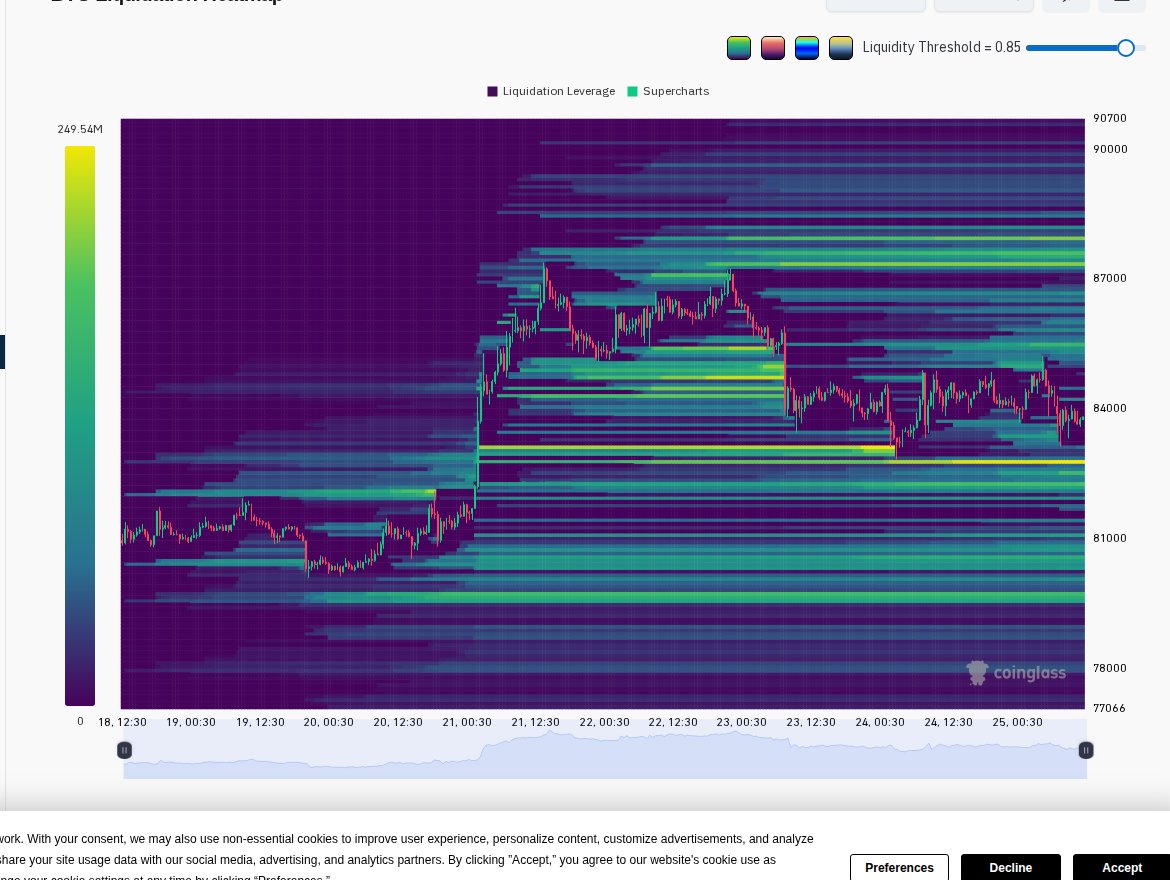1170x880 pixels.
Task: Click the Liquidity Threshold slider handle
Action: (x=1126, y=48)
